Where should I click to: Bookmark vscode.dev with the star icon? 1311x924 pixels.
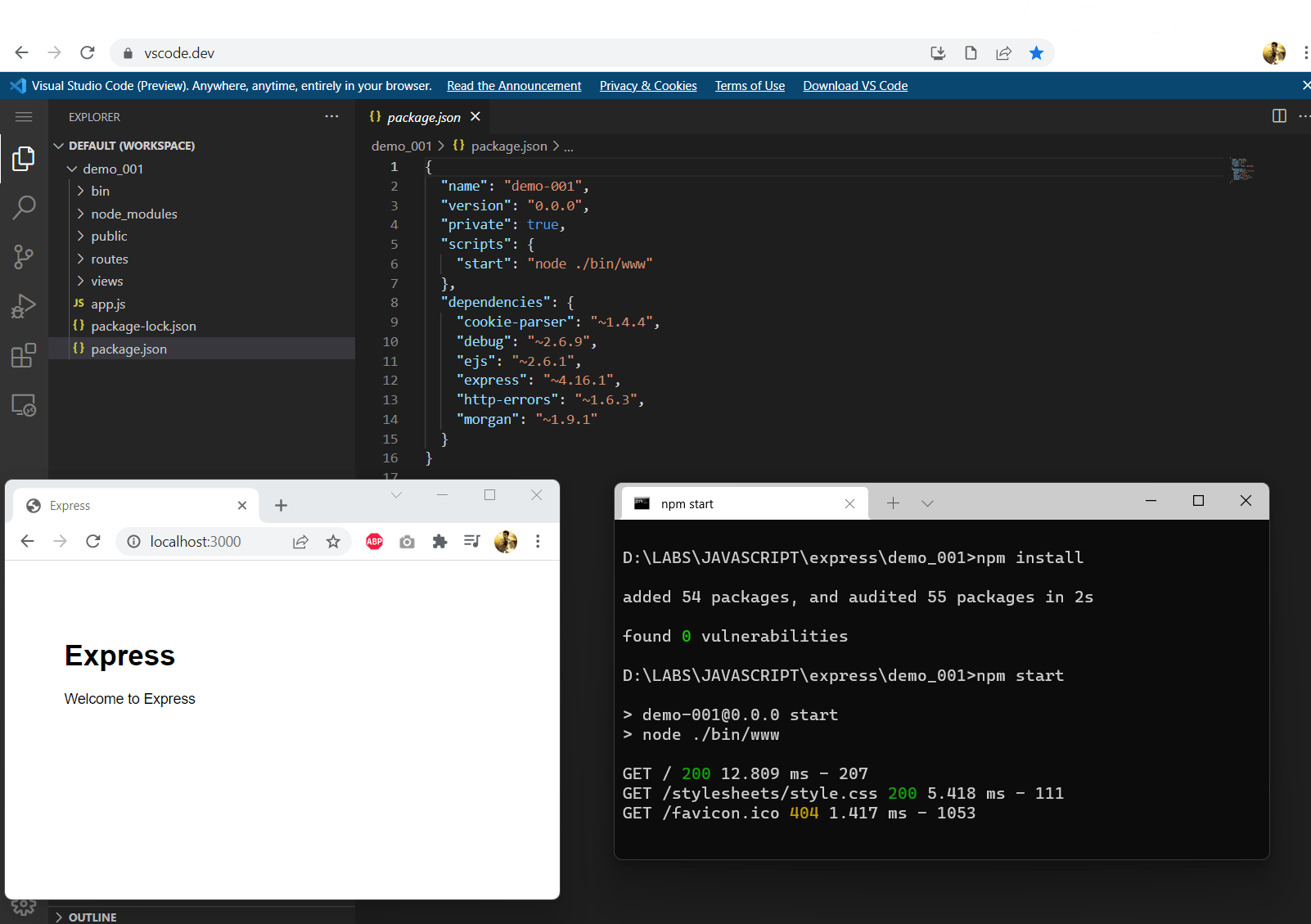click(1036, 53)
